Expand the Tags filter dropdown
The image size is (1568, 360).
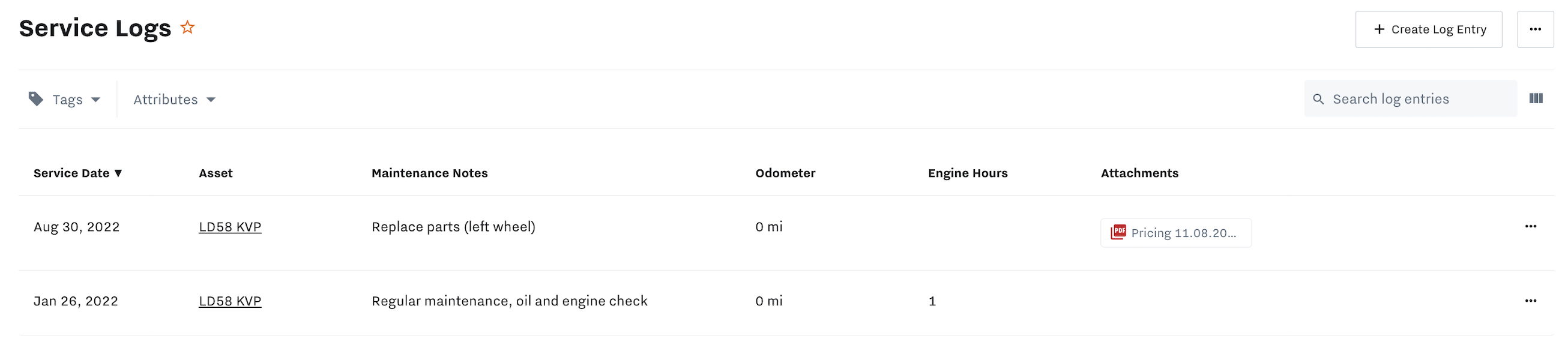tap(76, 100)
